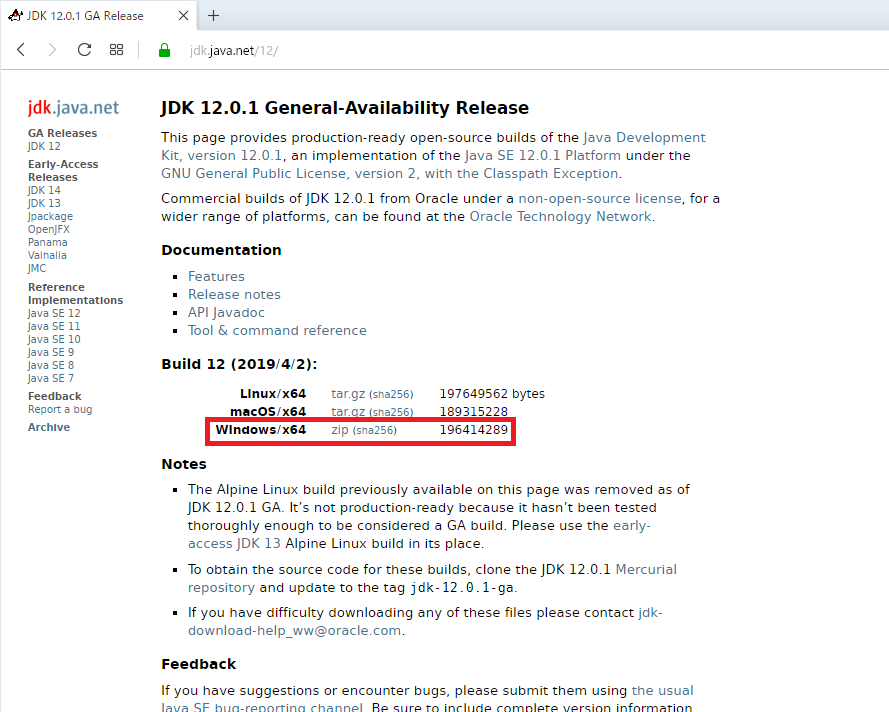
Task: Open the JDK 13 sidebar link
Action: pos(44,203)
